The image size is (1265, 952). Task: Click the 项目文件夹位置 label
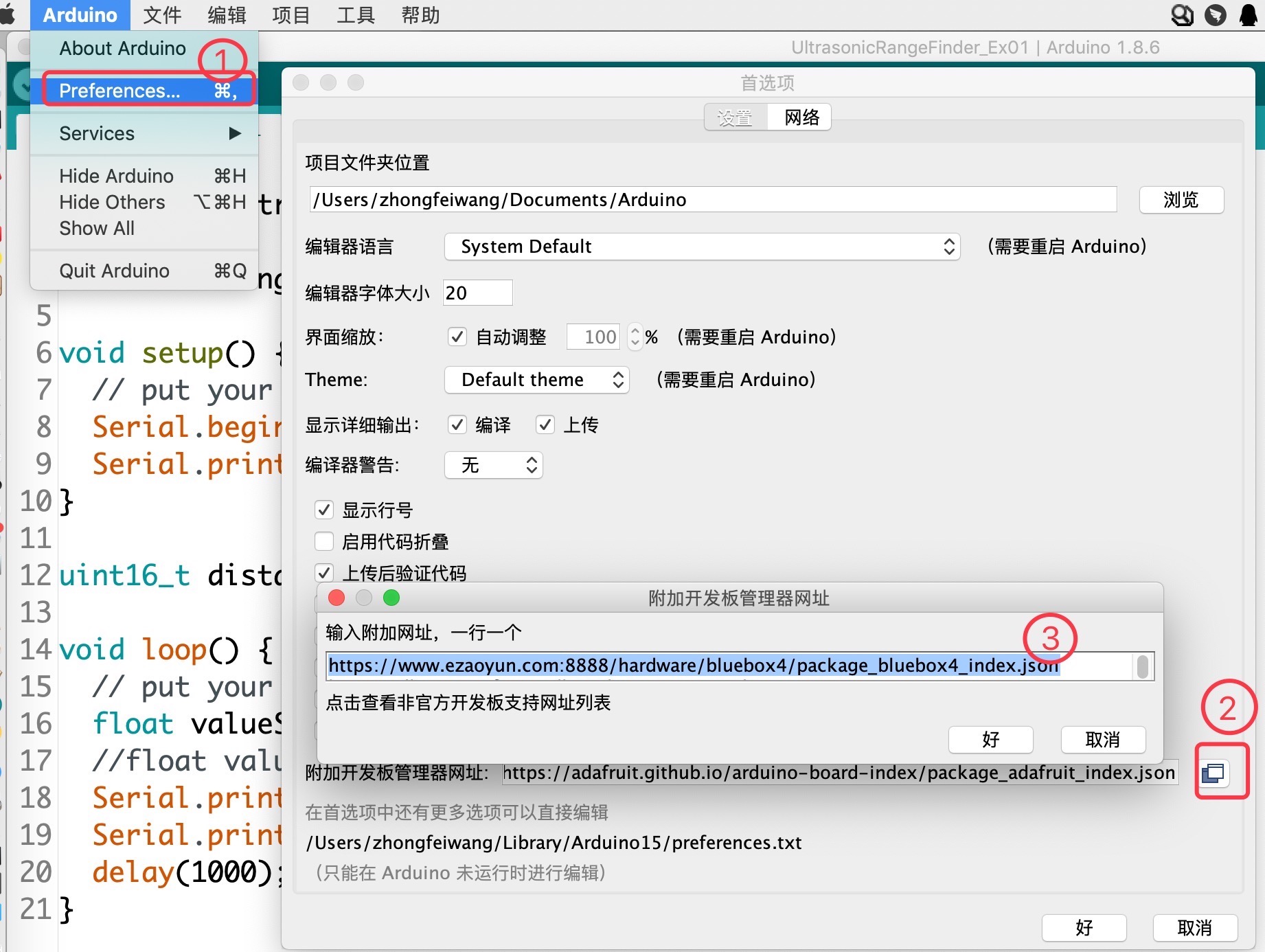click(367, 163)
